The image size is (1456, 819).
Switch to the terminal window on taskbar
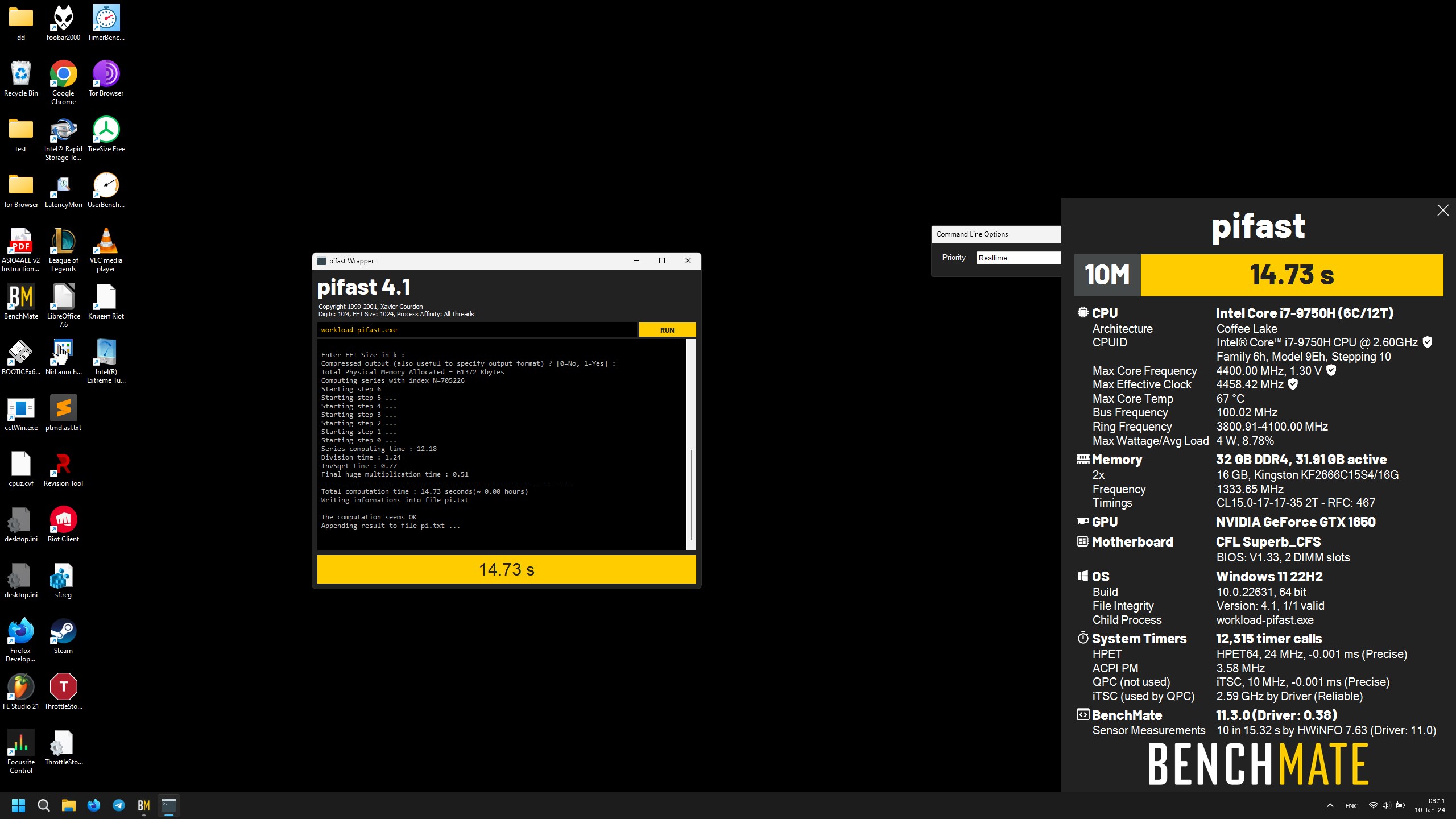169,805
